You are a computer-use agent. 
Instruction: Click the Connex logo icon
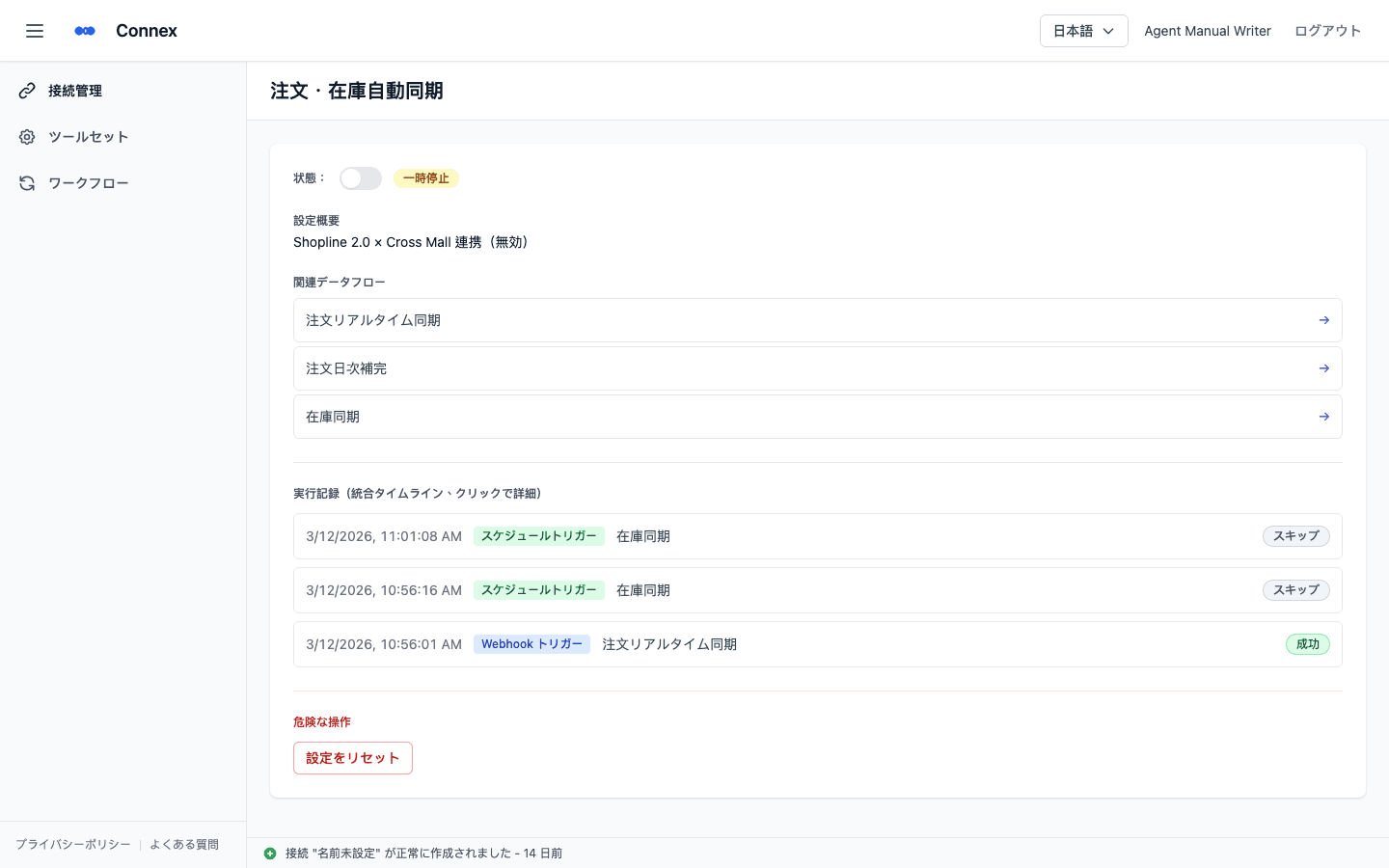tap(85, 31)
